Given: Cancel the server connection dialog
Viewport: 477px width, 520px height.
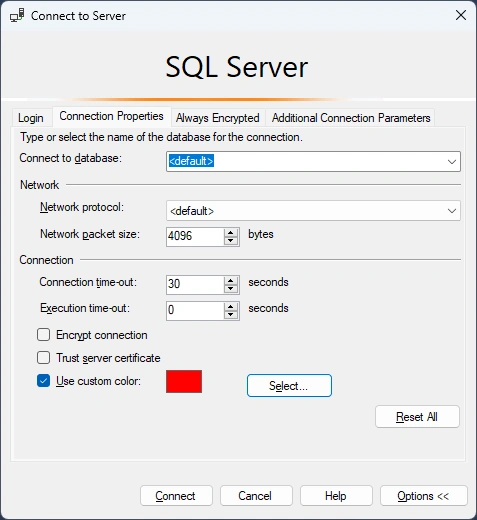Looking at the screenshot, I should point(256,496).
